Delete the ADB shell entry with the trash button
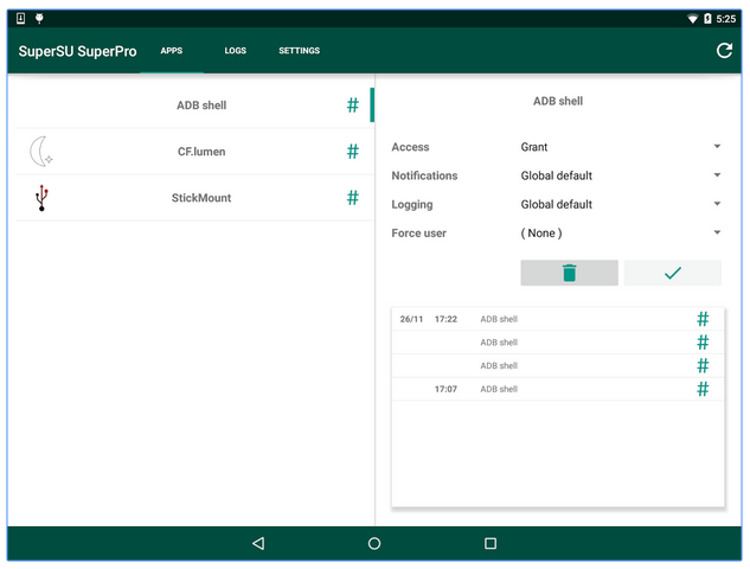Image resolution: width=750 pixels, height=569 pixels. click(x=569, y=273)
